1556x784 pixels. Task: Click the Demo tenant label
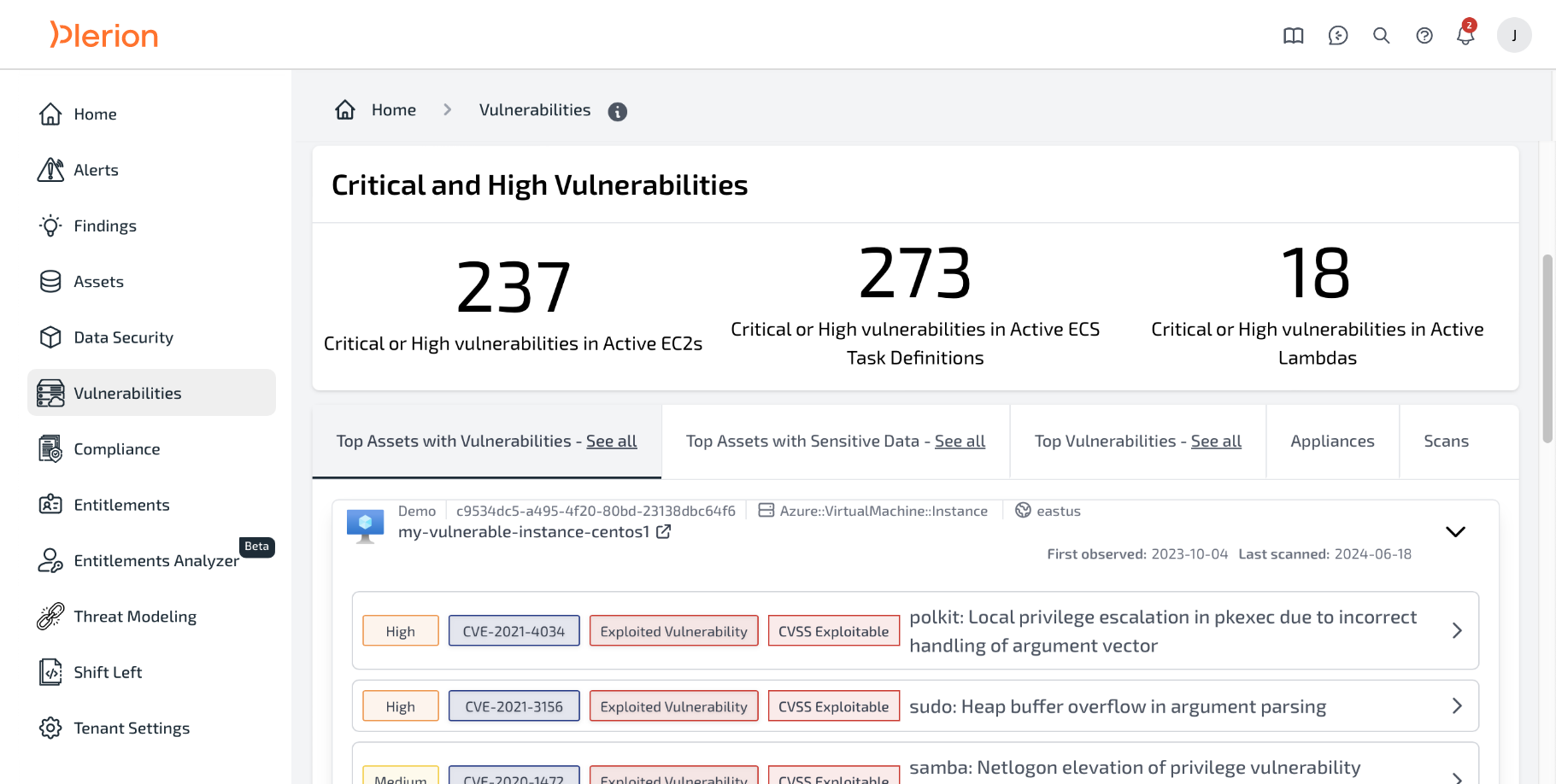417,511
